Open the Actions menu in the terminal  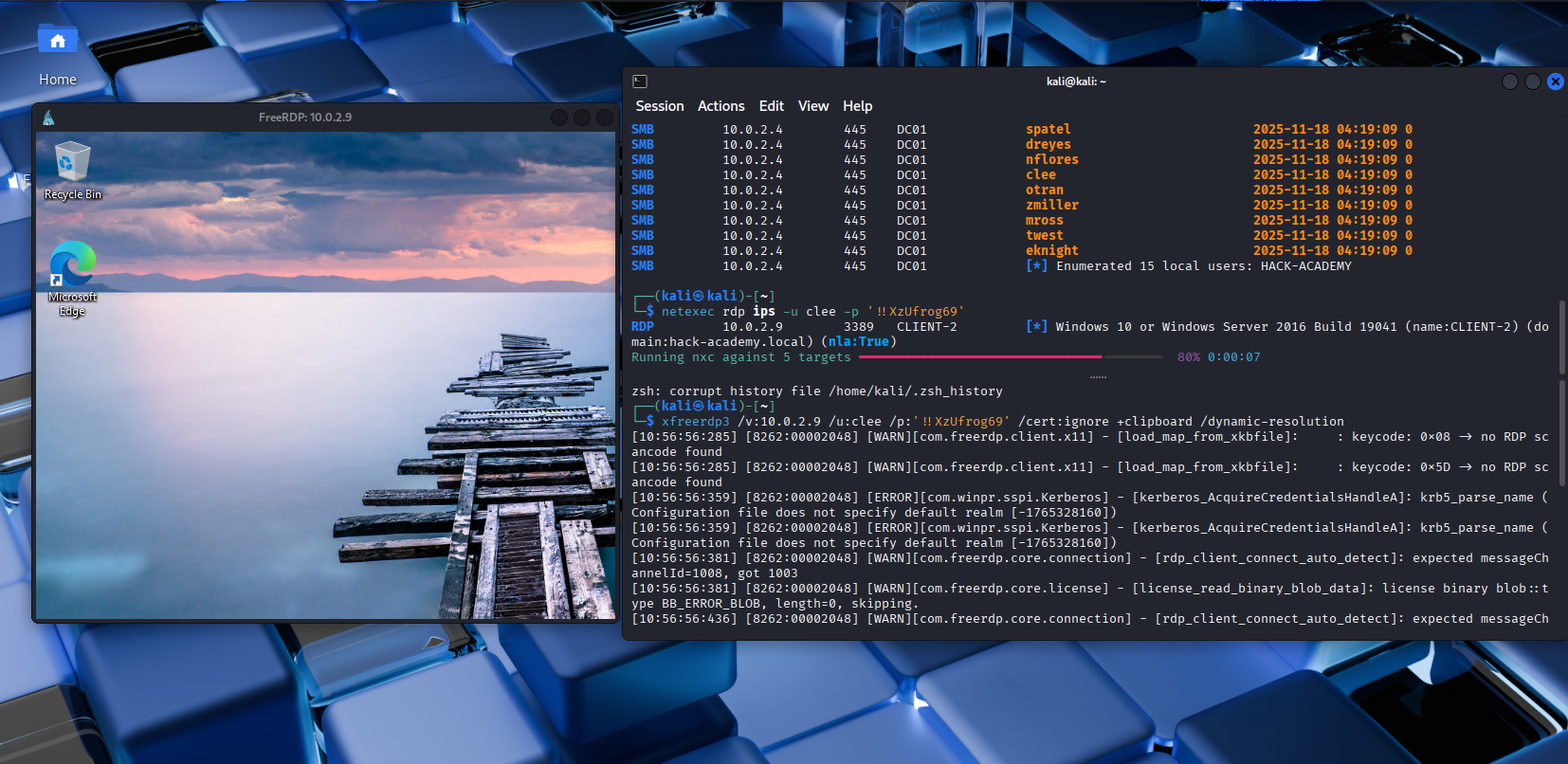coord(720,106)
